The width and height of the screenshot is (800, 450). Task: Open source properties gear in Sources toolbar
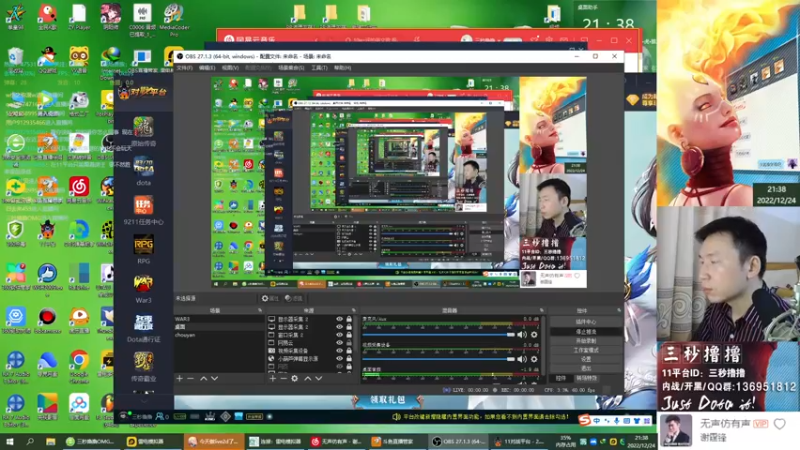294,379
